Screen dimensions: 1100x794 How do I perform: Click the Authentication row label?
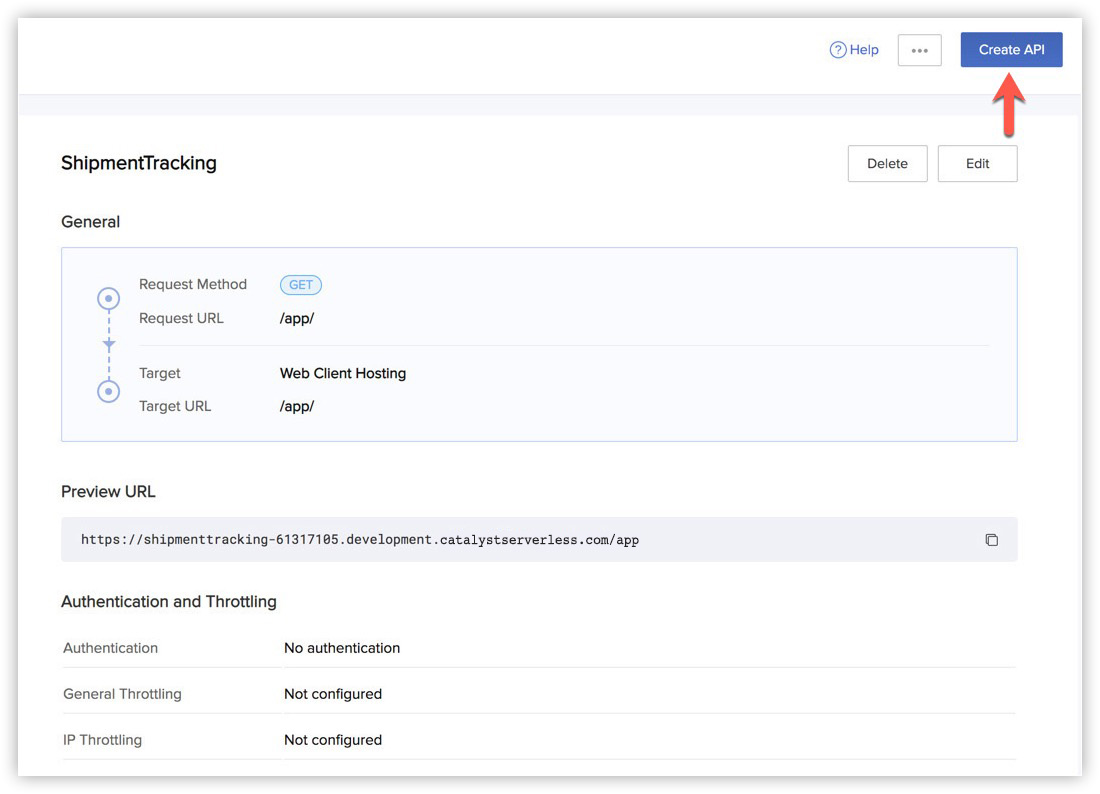(111, 648)
